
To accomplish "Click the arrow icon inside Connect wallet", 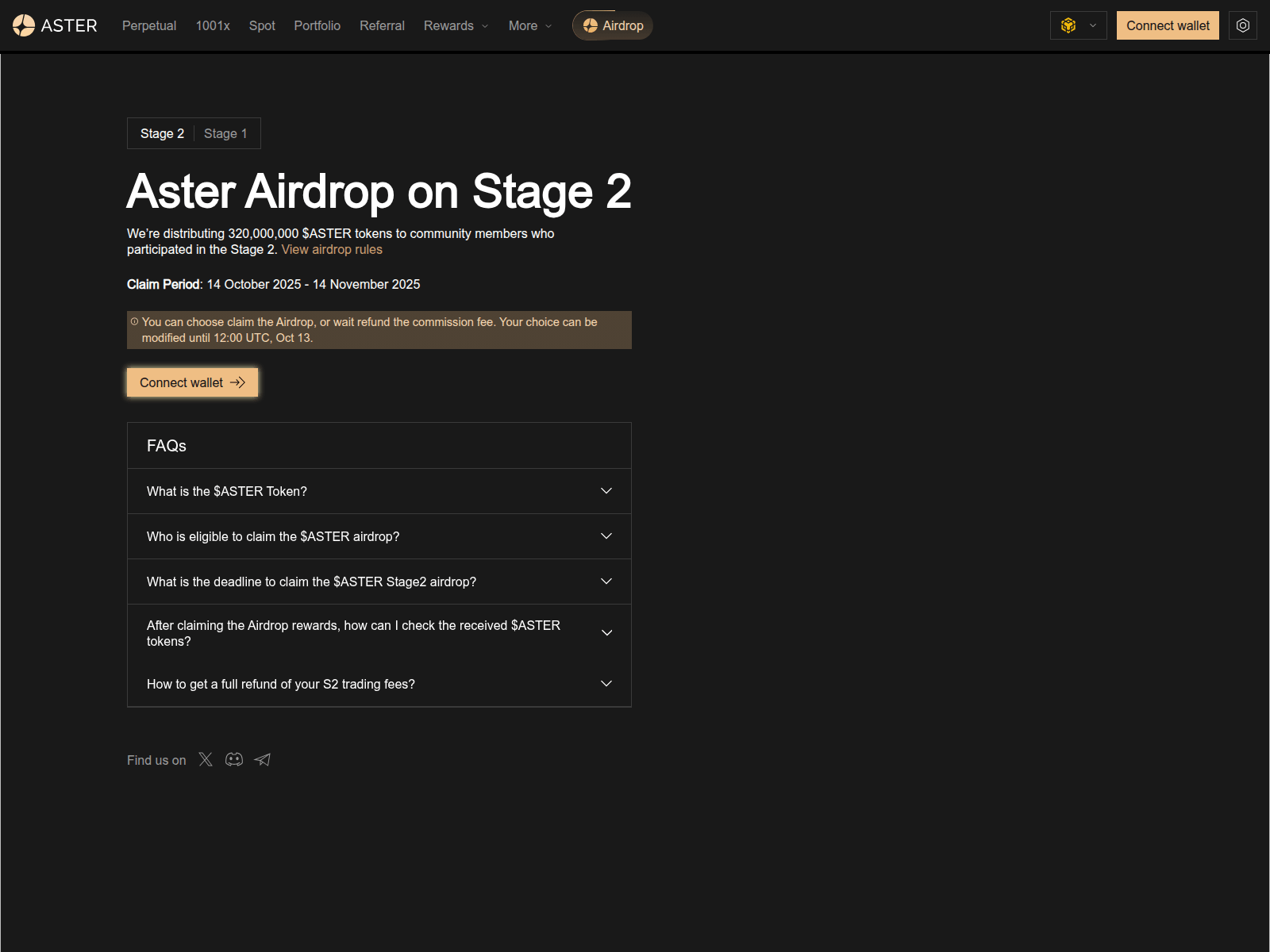I will 238,382.
